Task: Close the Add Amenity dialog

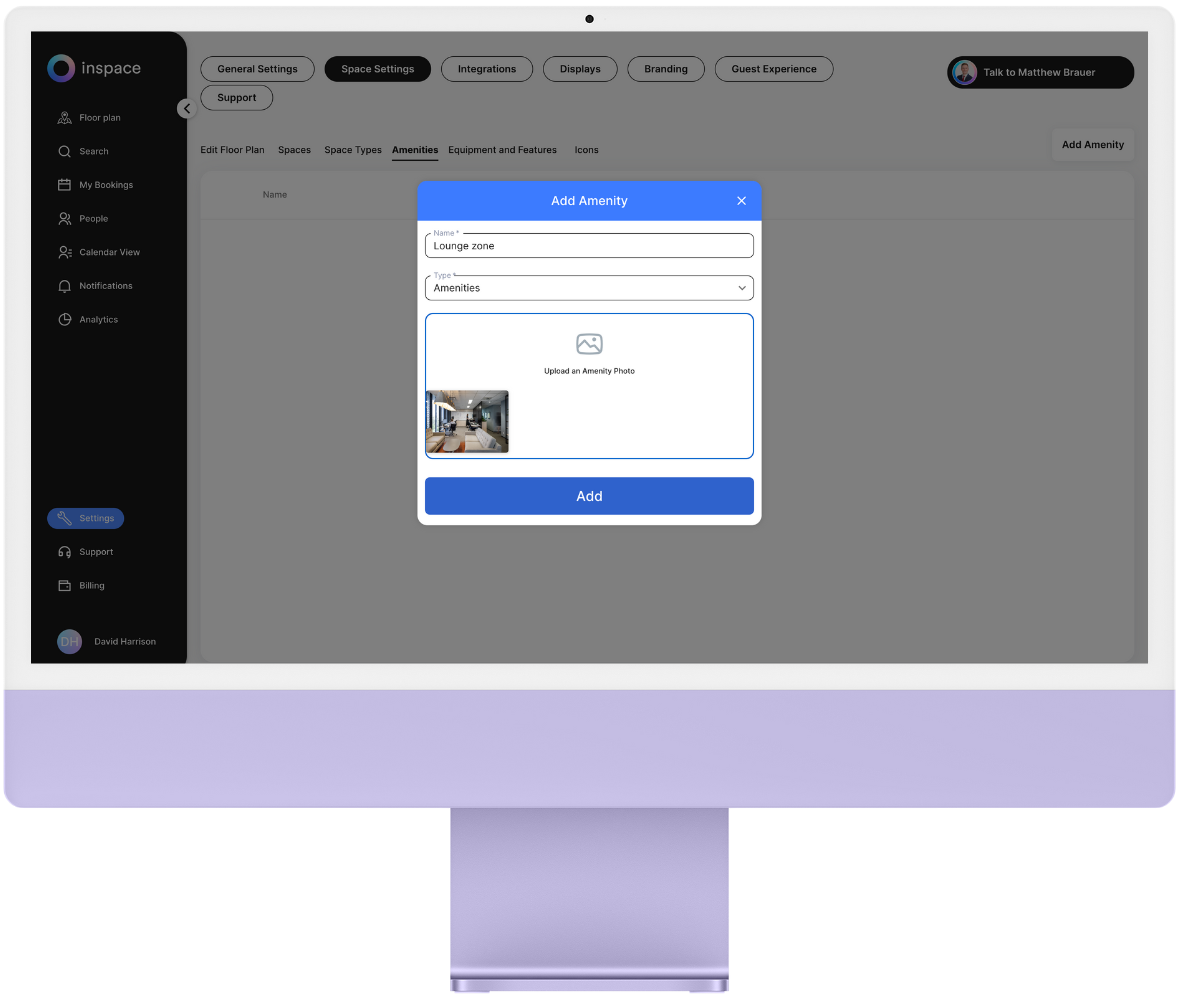Action: pyautogui.click(x=742, y=201)
